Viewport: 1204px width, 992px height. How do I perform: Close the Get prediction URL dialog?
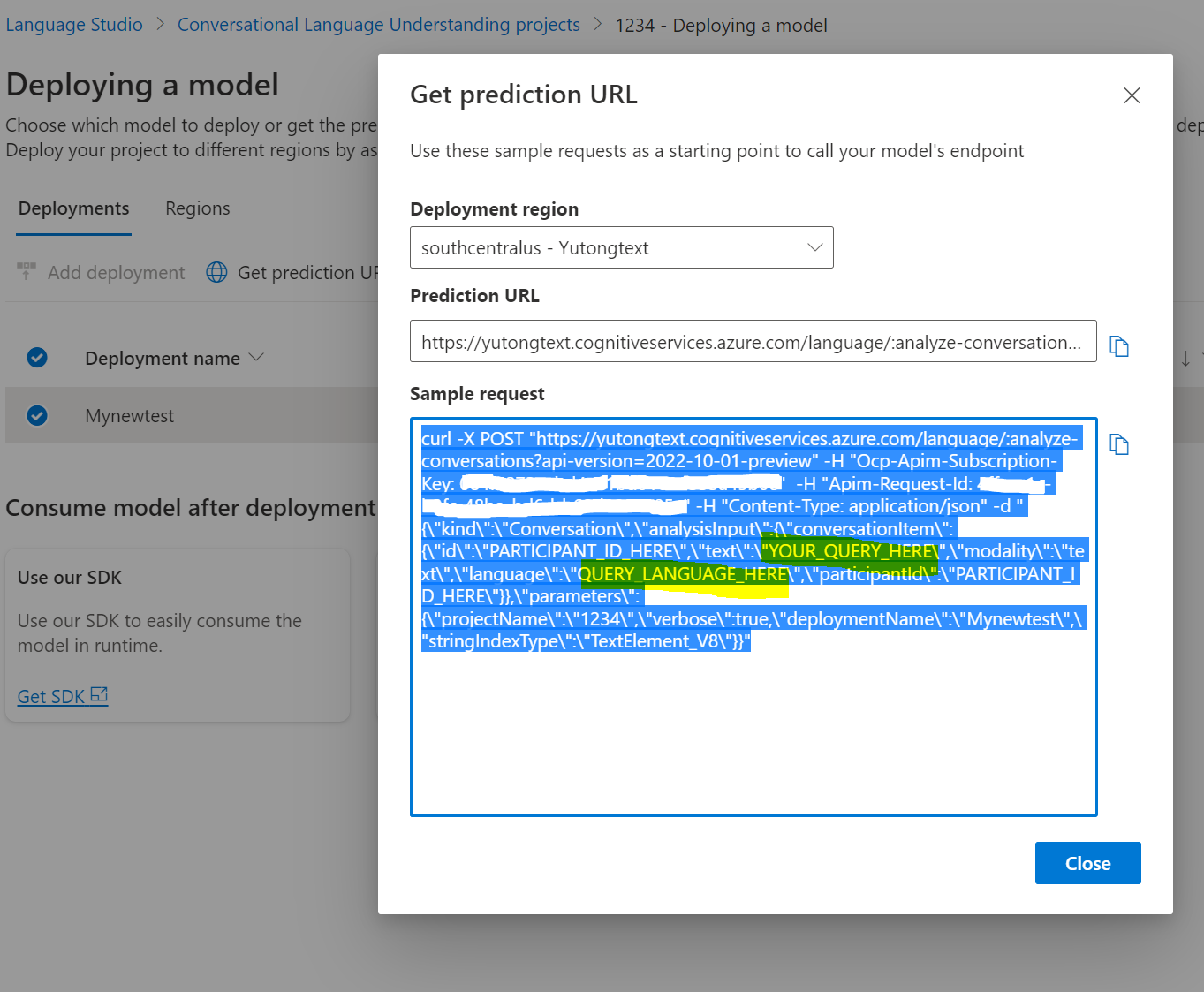(x=1132, y=95)
